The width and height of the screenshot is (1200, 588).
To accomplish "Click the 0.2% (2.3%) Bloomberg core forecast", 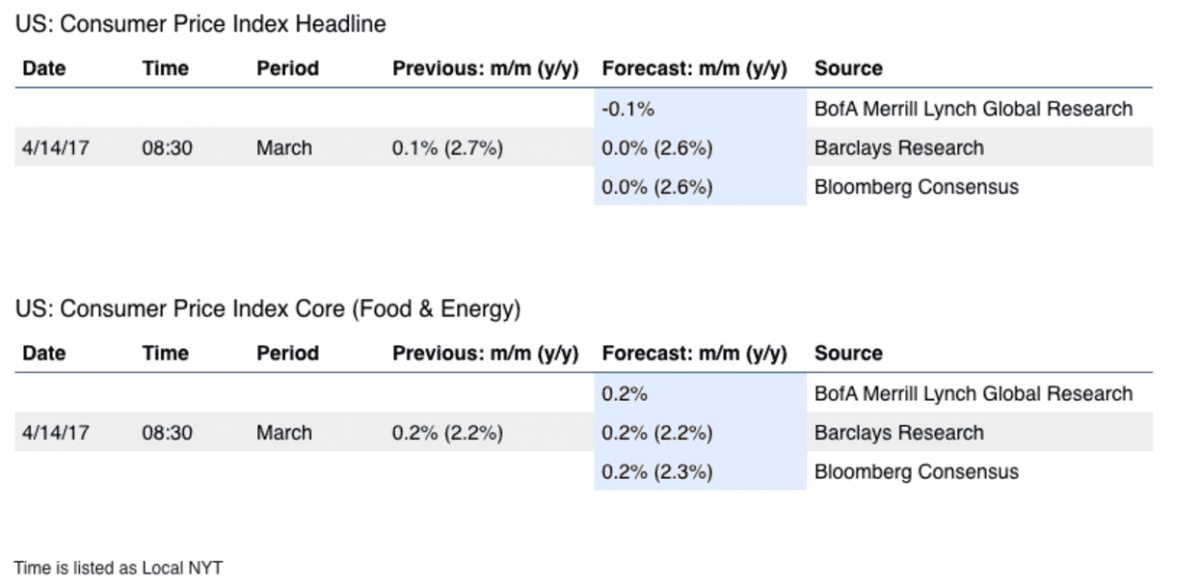I will 657,472.
